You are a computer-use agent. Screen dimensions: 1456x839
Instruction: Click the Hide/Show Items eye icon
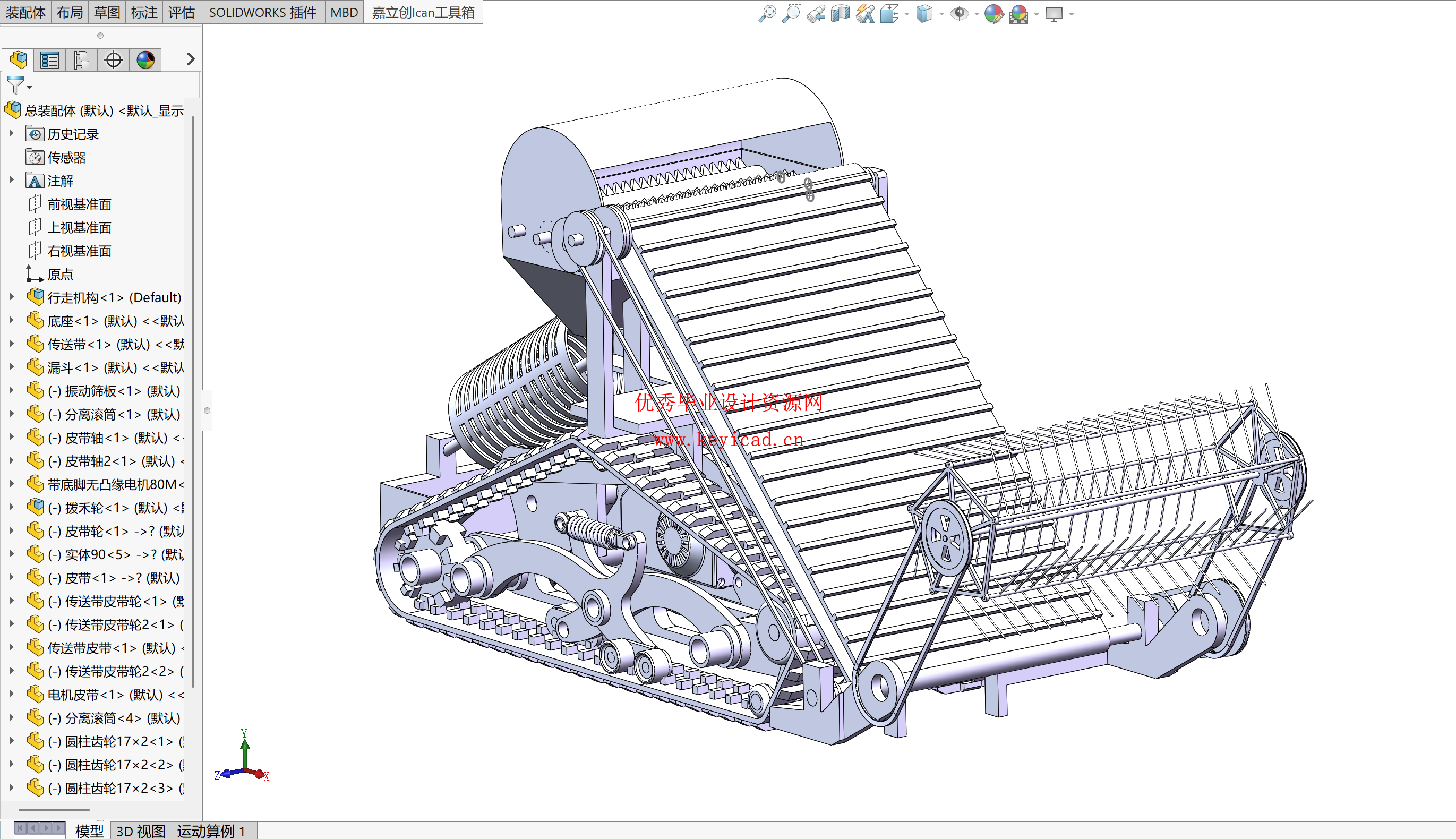(x=959, y=13)
